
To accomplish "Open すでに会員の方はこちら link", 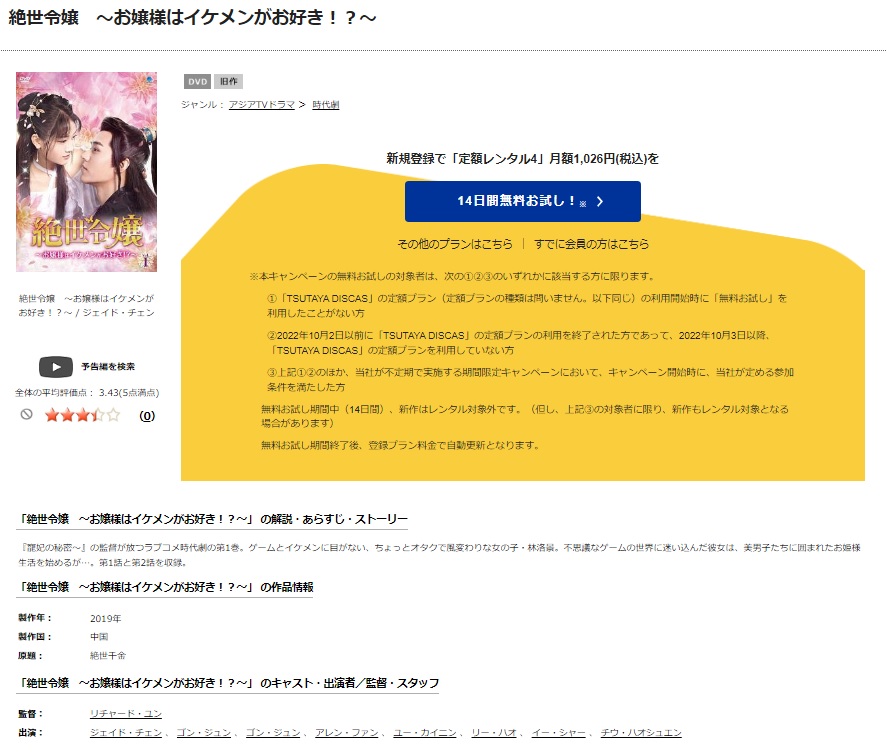I will click(x=591, y=244).
